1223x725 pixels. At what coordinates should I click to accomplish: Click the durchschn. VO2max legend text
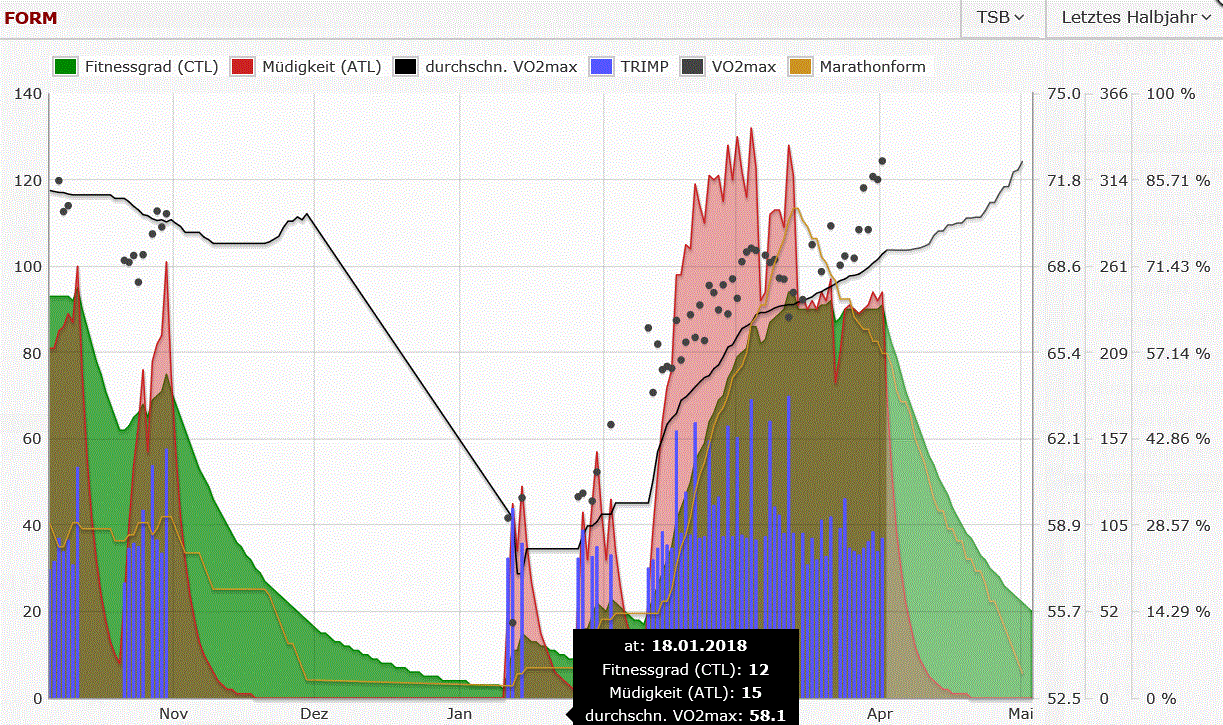point(501,67)
